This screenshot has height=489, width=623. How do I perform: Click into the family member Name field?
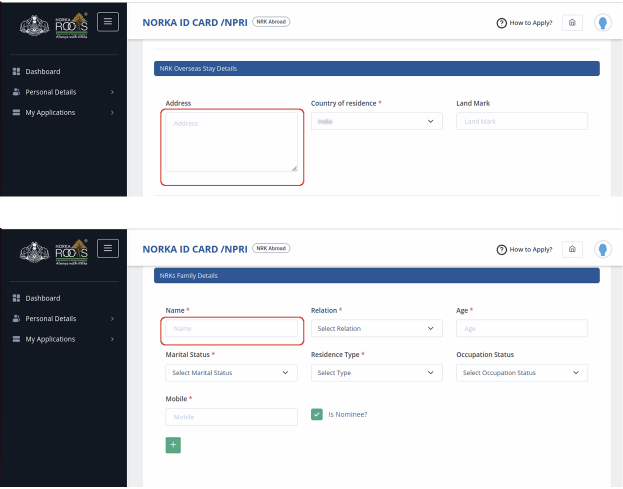tap(231, 329)
